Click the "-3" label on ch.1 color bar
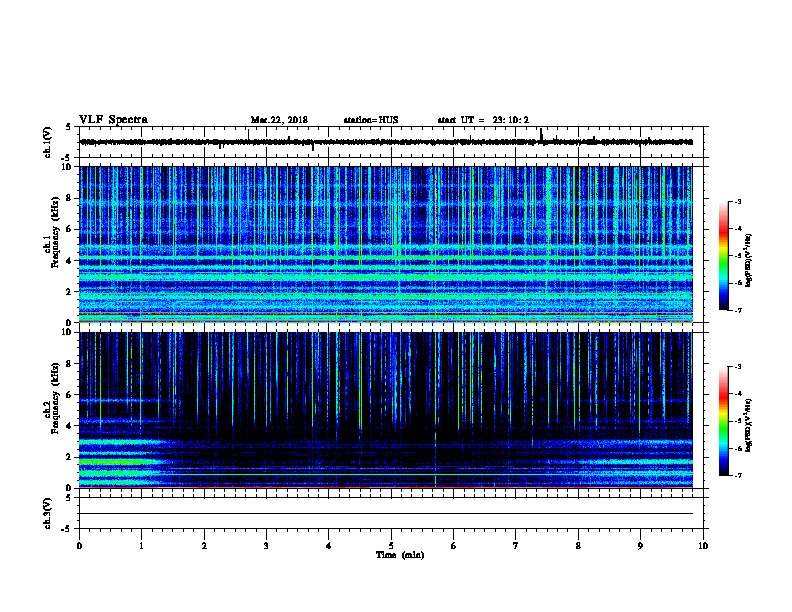792x612 pixels. pyautogui.click(x=737, y=202)
